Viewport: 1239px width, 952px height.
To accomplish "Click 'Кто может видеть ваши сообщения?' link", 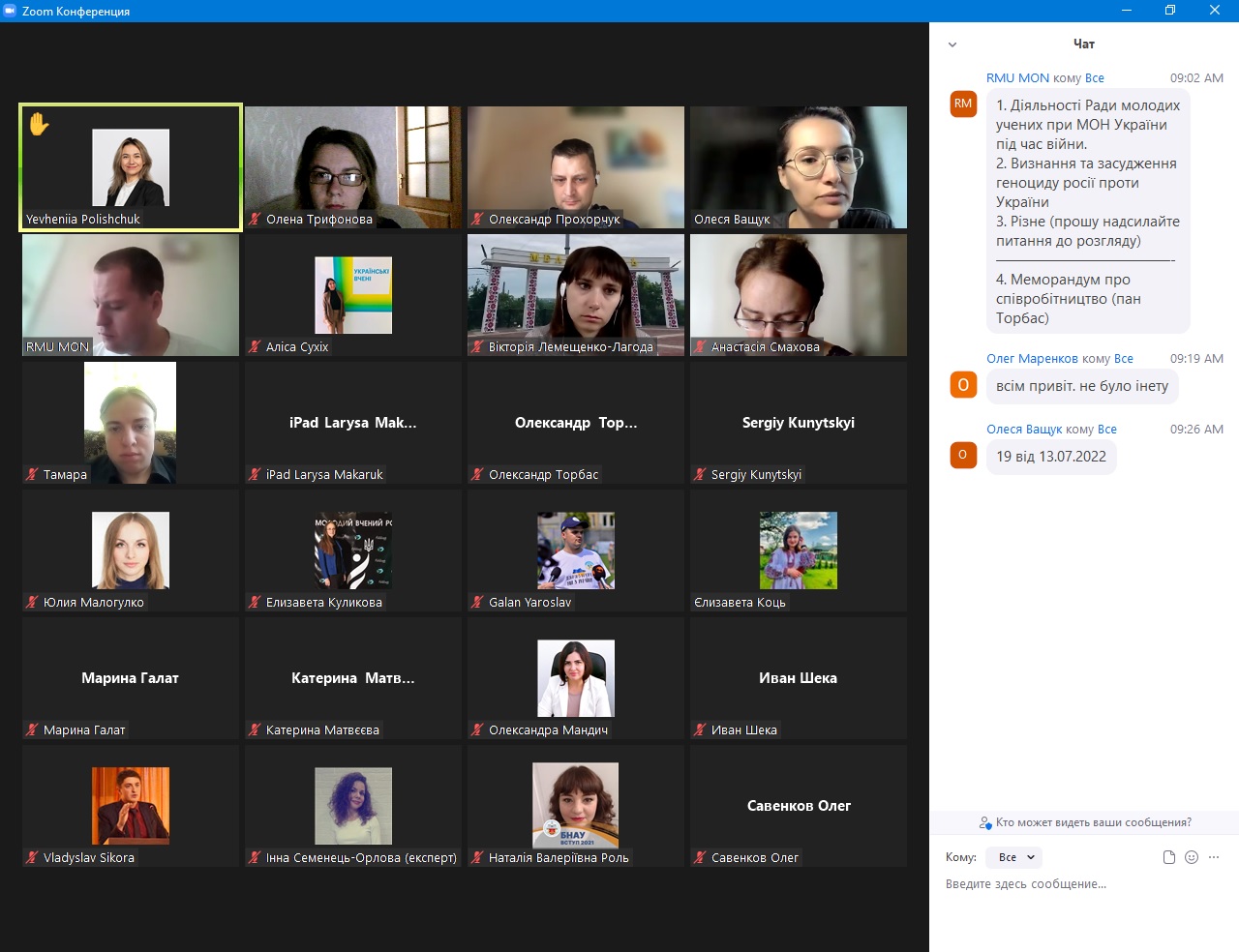I will (x=1093, y=822).
